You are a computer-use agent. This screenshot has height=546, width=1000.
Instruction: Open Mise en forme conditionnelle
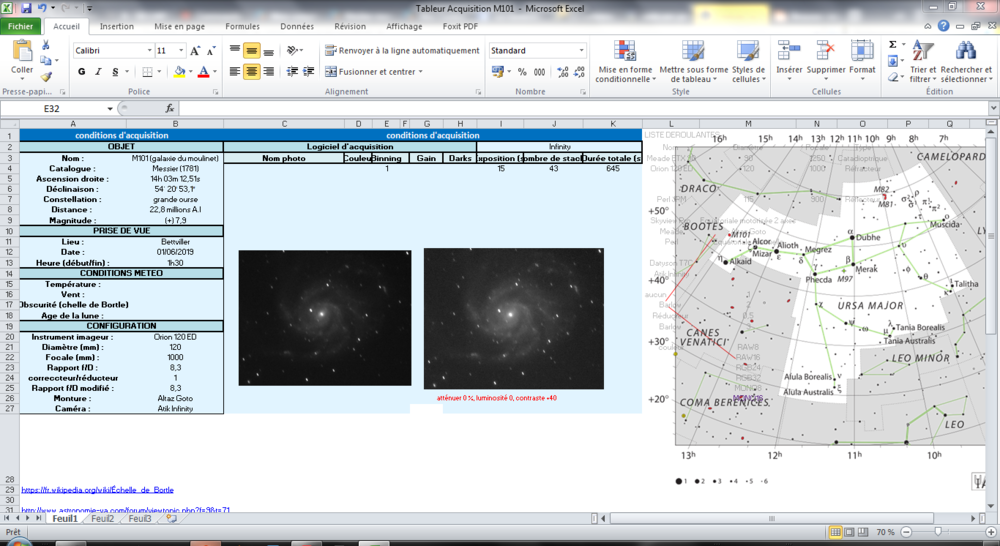coord(625,61)
